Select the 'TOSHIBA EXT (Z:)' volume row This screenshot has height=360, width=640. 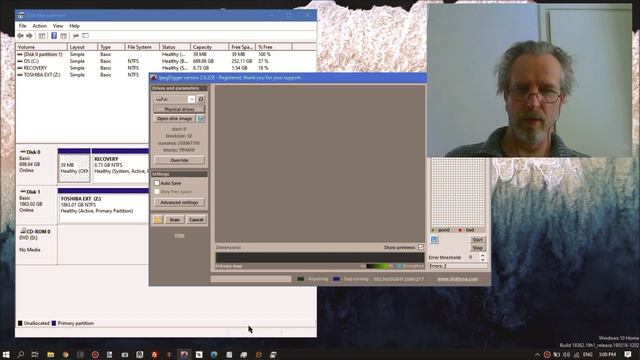(x=83, y=75)
